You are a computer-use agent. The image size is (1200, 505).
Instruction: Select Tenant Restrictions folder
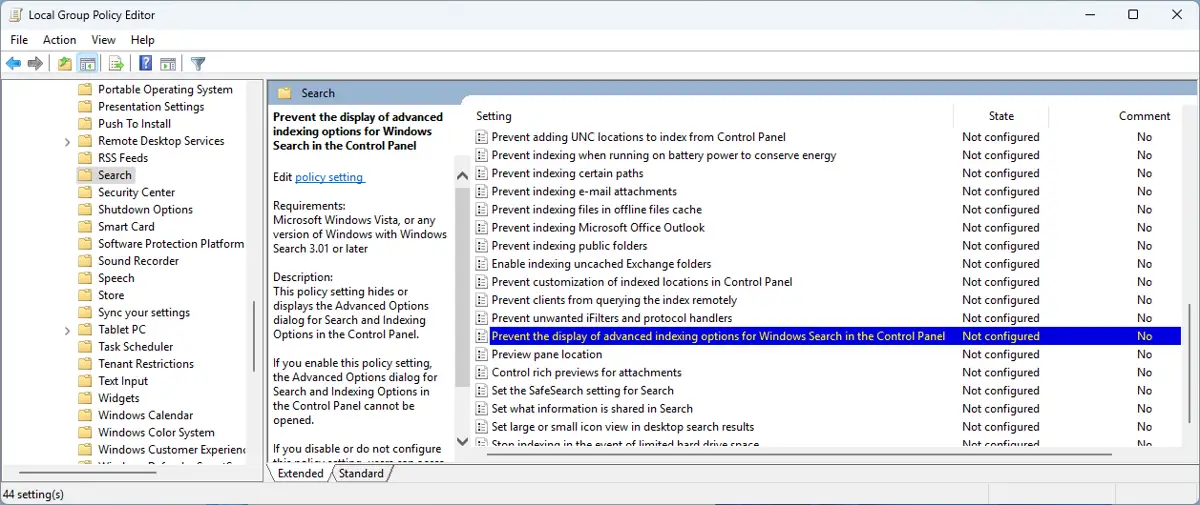[146, 364]
